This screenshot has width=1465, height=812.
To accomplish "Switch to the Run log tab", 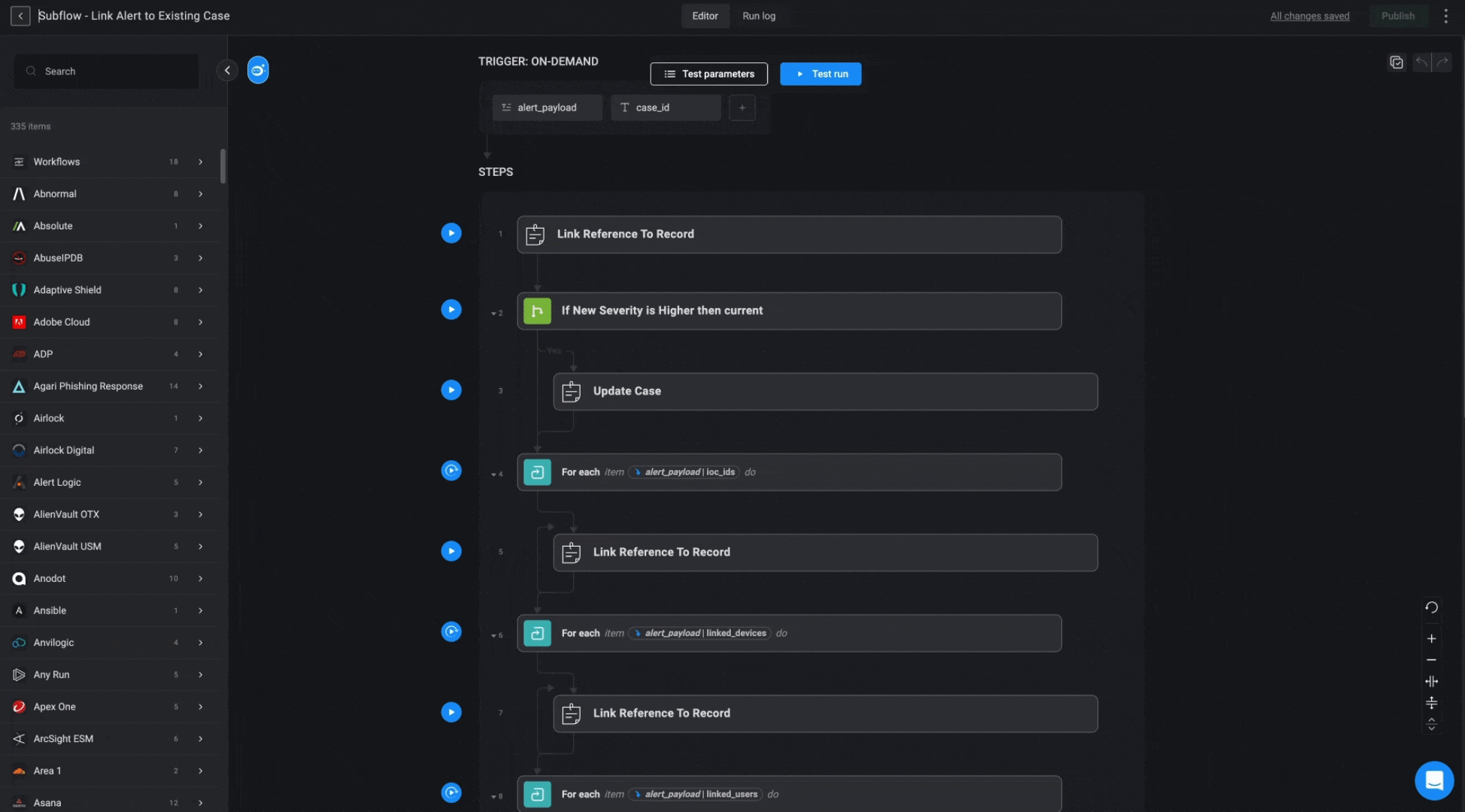I will (758, 16).
